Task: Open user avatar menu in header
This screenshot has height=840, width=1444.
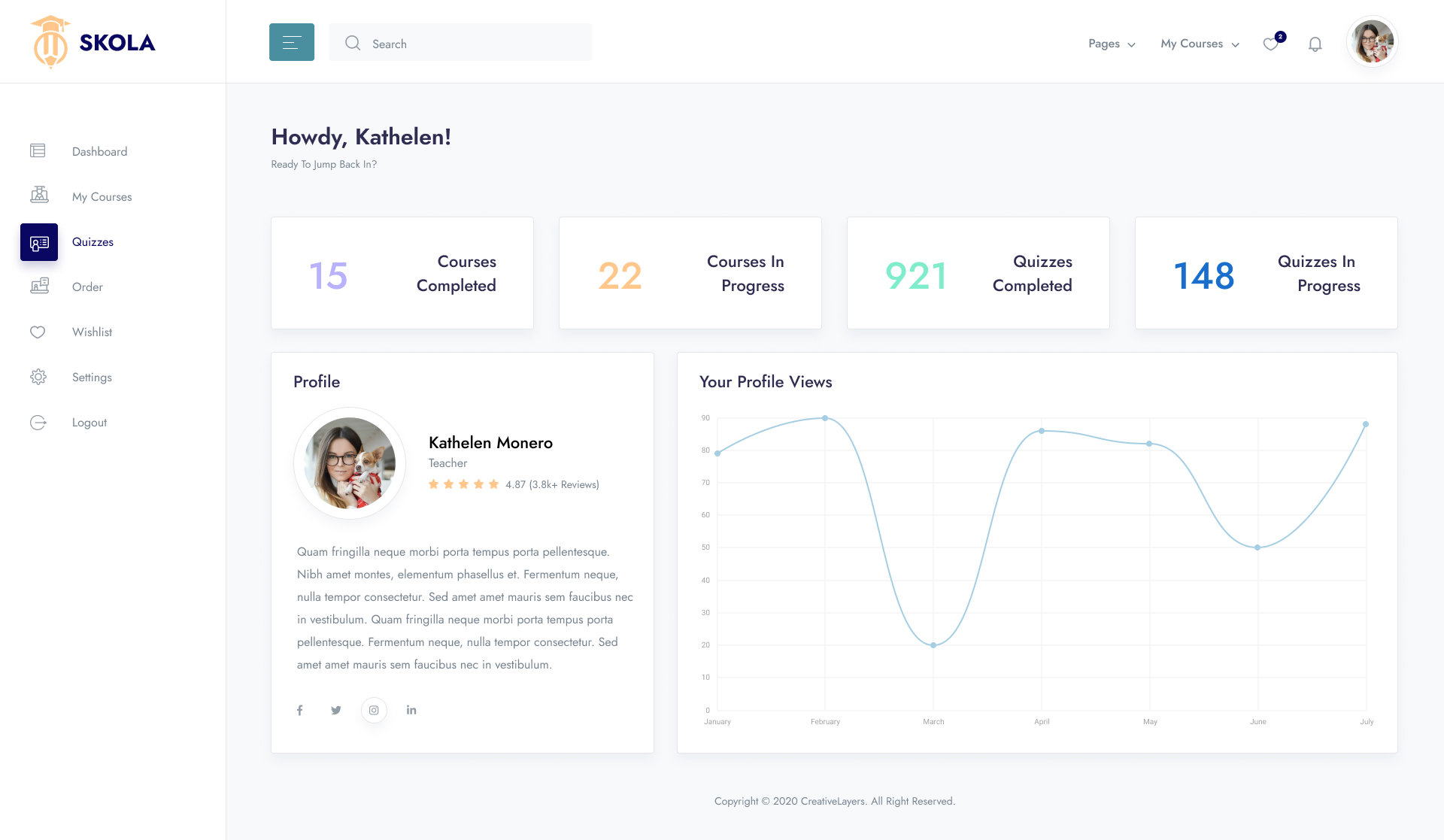Action: click(1372, 42)
